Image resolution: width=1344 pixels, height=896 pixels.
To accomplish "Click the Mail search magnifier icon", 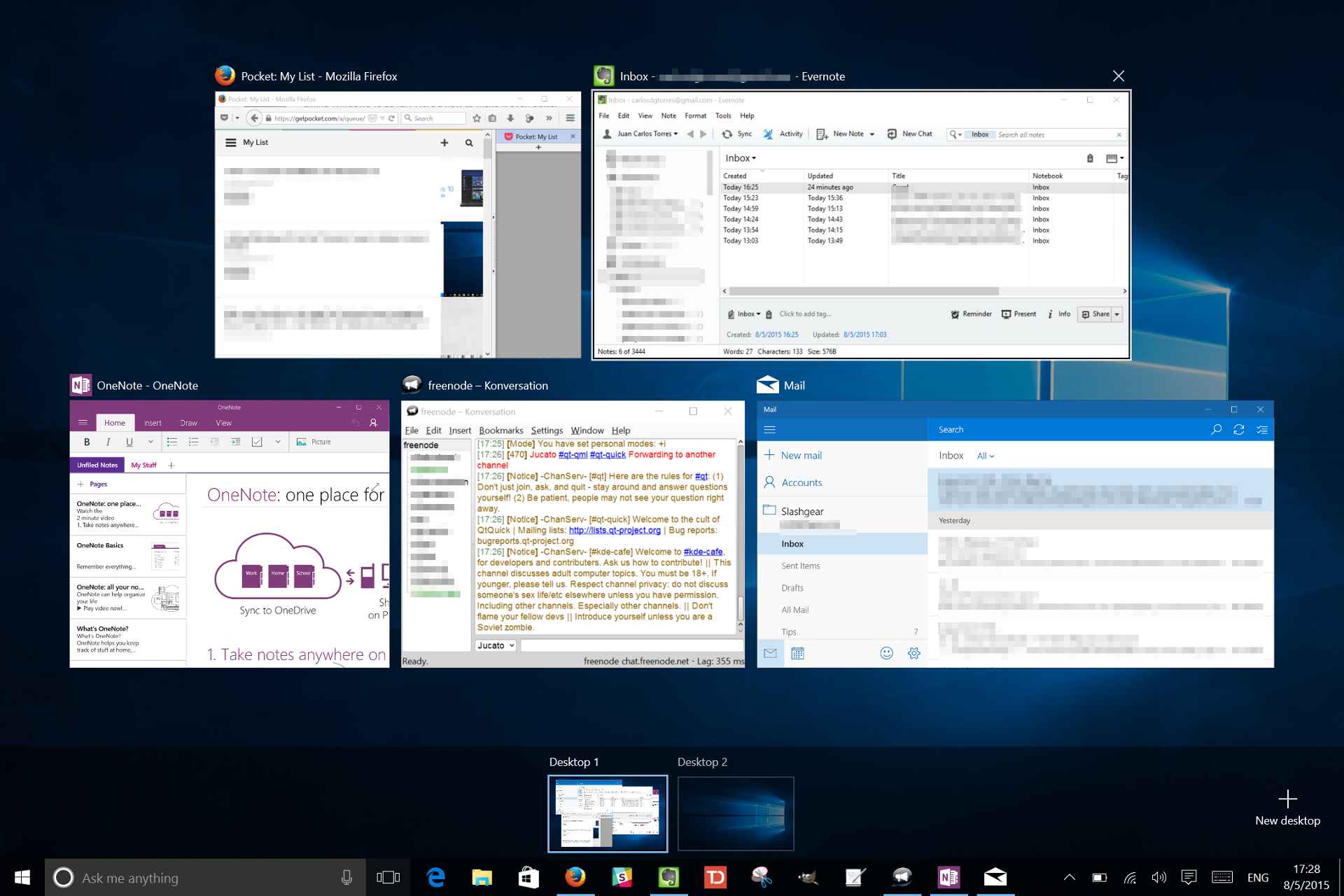I will coord(1216,429).
